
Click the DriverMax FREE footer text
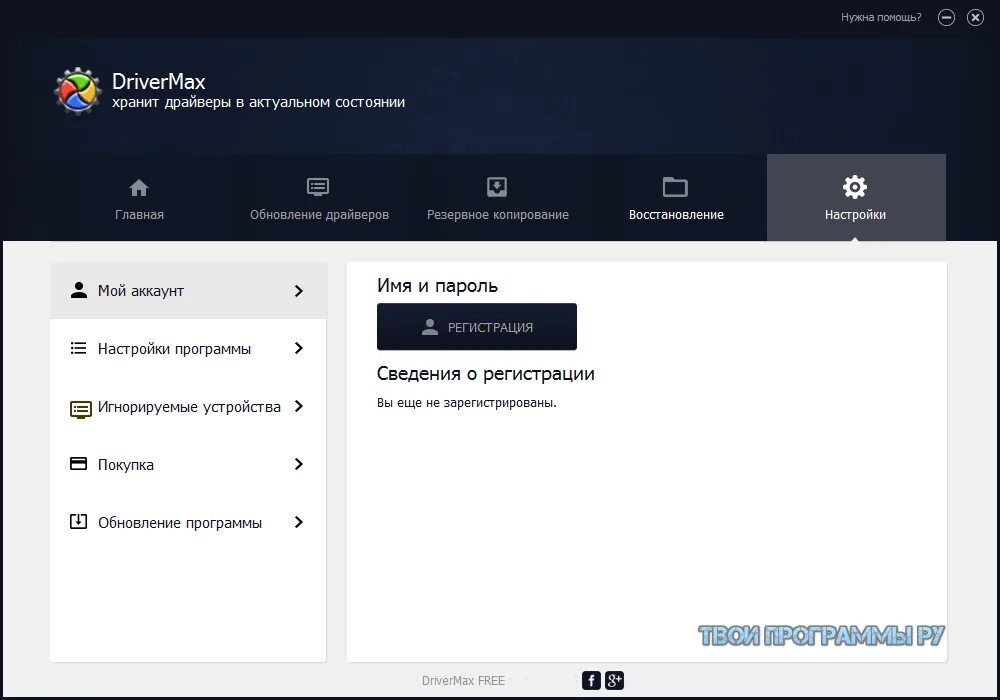pyautogui.click(x=463, y=681)
